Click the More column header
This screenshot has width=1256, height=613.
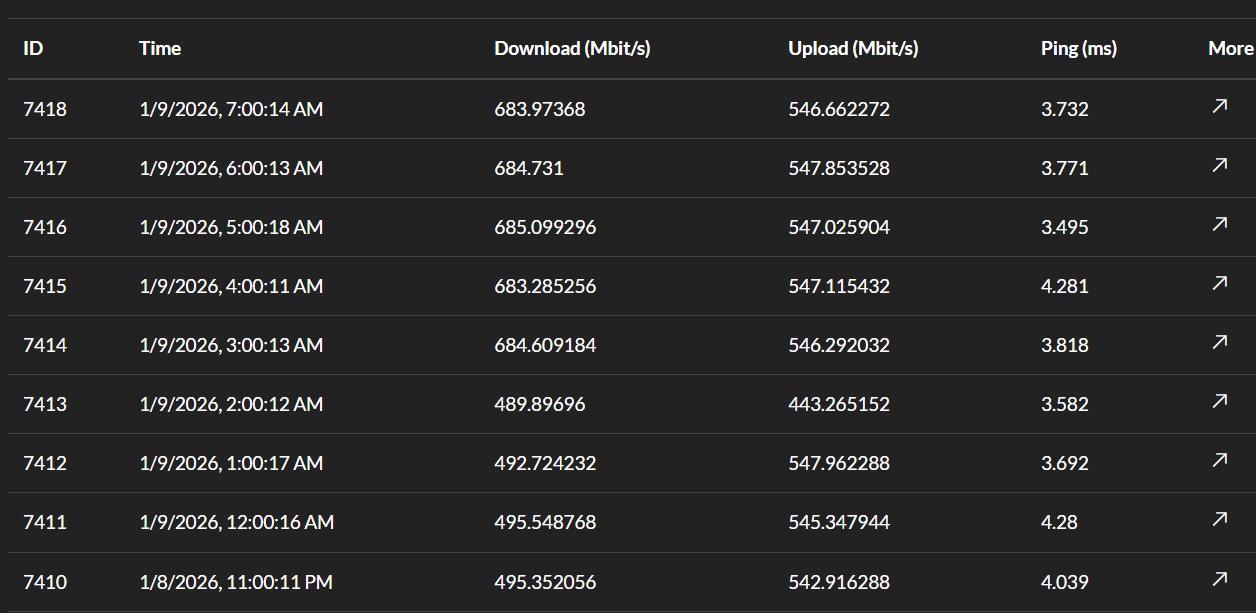click(1229, 48)
